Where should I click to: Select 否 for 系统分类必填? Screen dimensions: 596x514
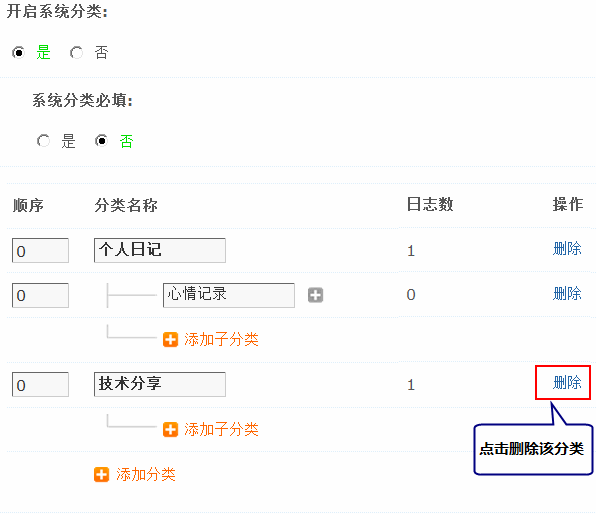[101, 141]
